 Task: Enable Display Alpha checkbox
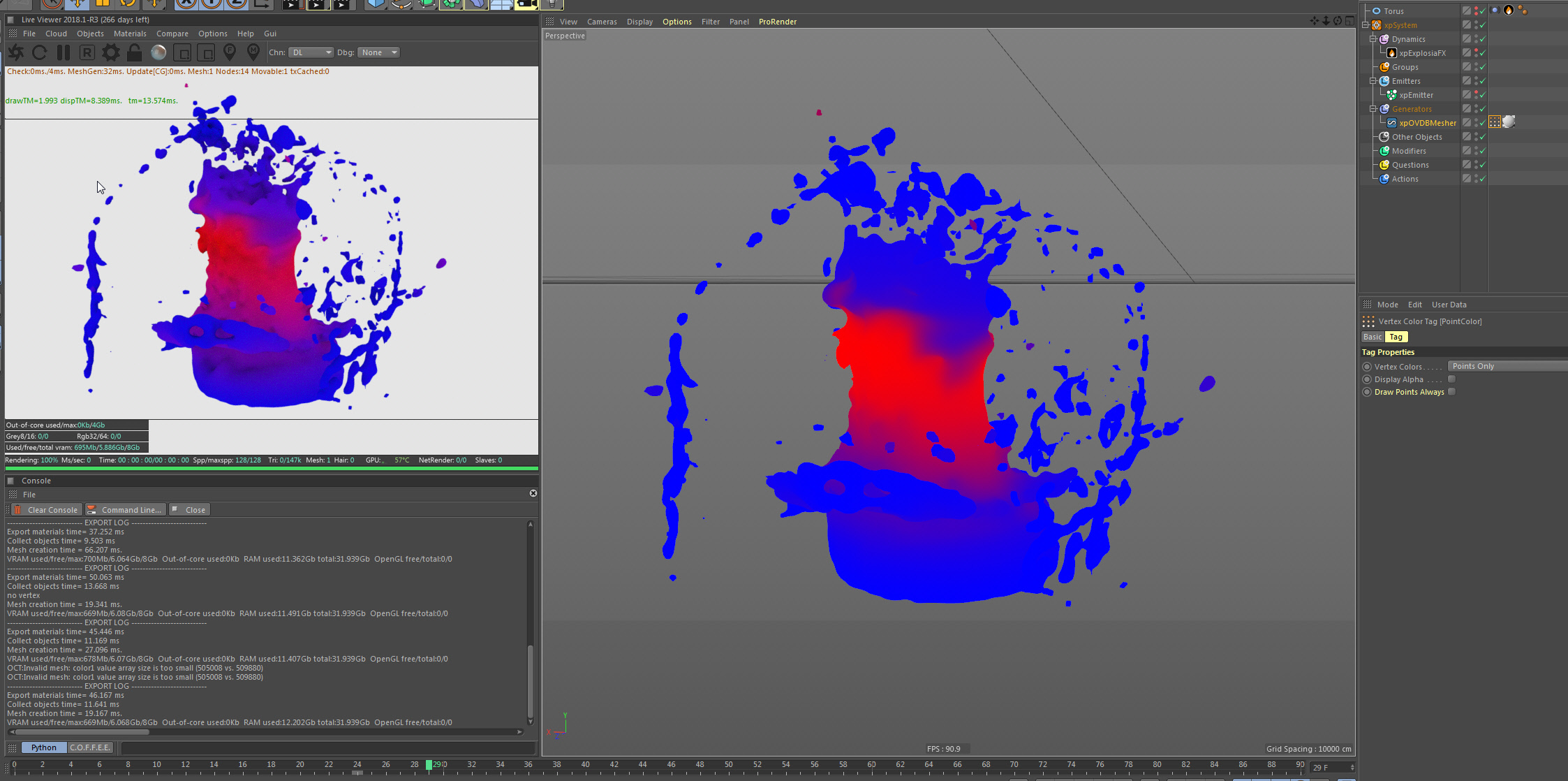coord(1451,379)
